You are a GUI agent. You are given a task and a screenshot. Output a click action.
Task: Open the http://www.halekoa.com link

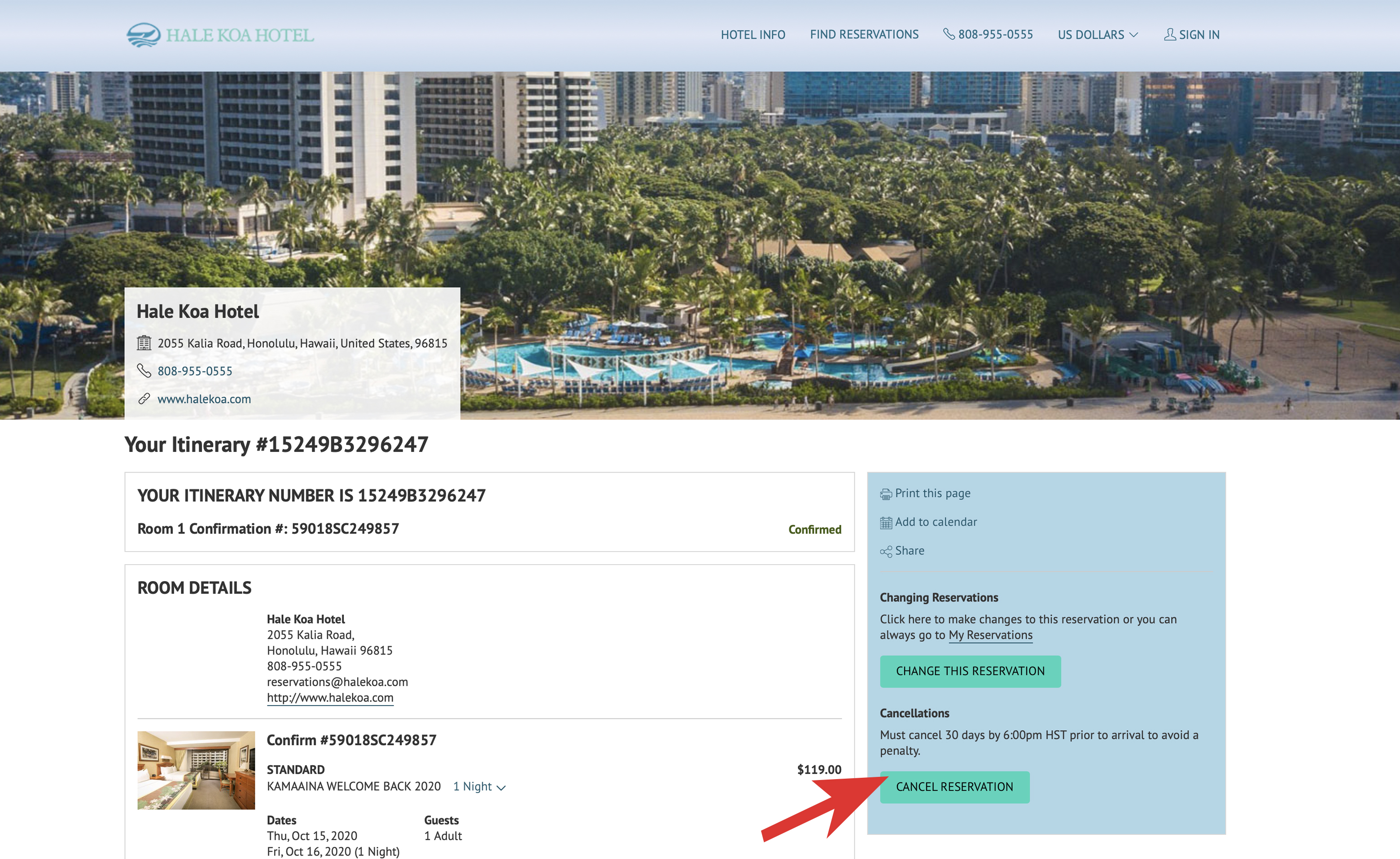pyautogui.click(x=330, y=697)
